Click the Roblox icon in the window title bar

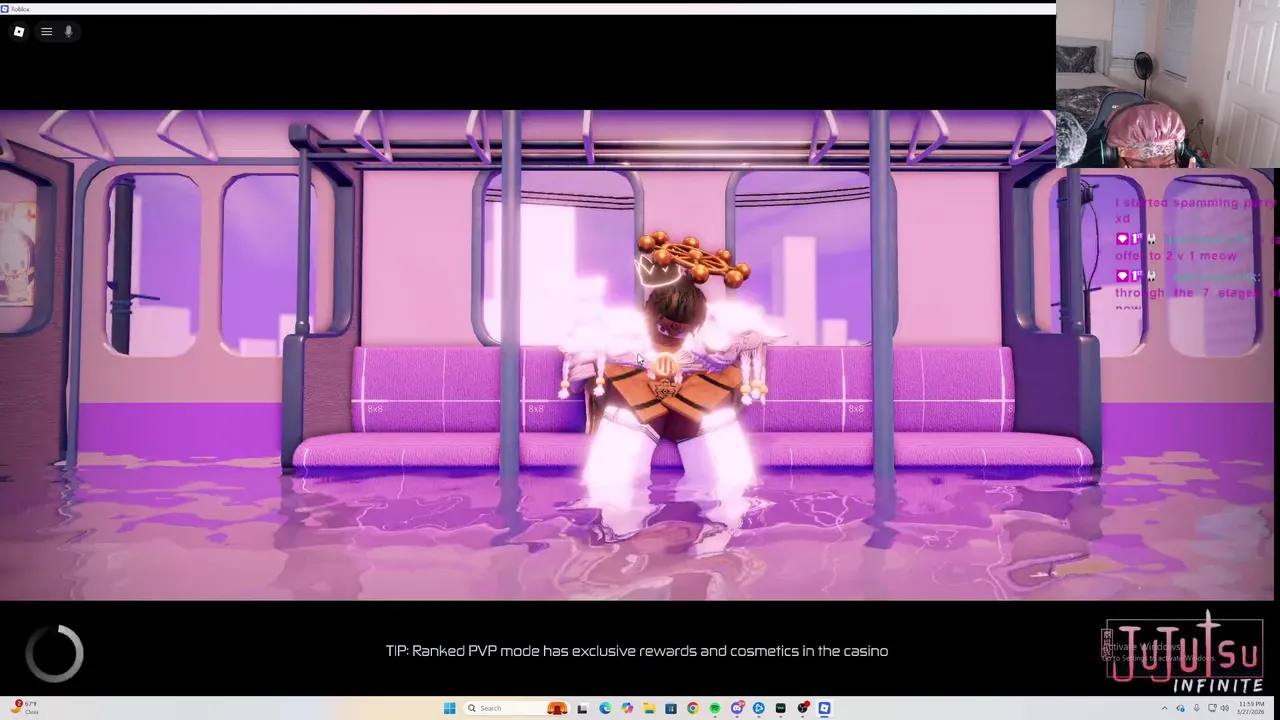5,8
